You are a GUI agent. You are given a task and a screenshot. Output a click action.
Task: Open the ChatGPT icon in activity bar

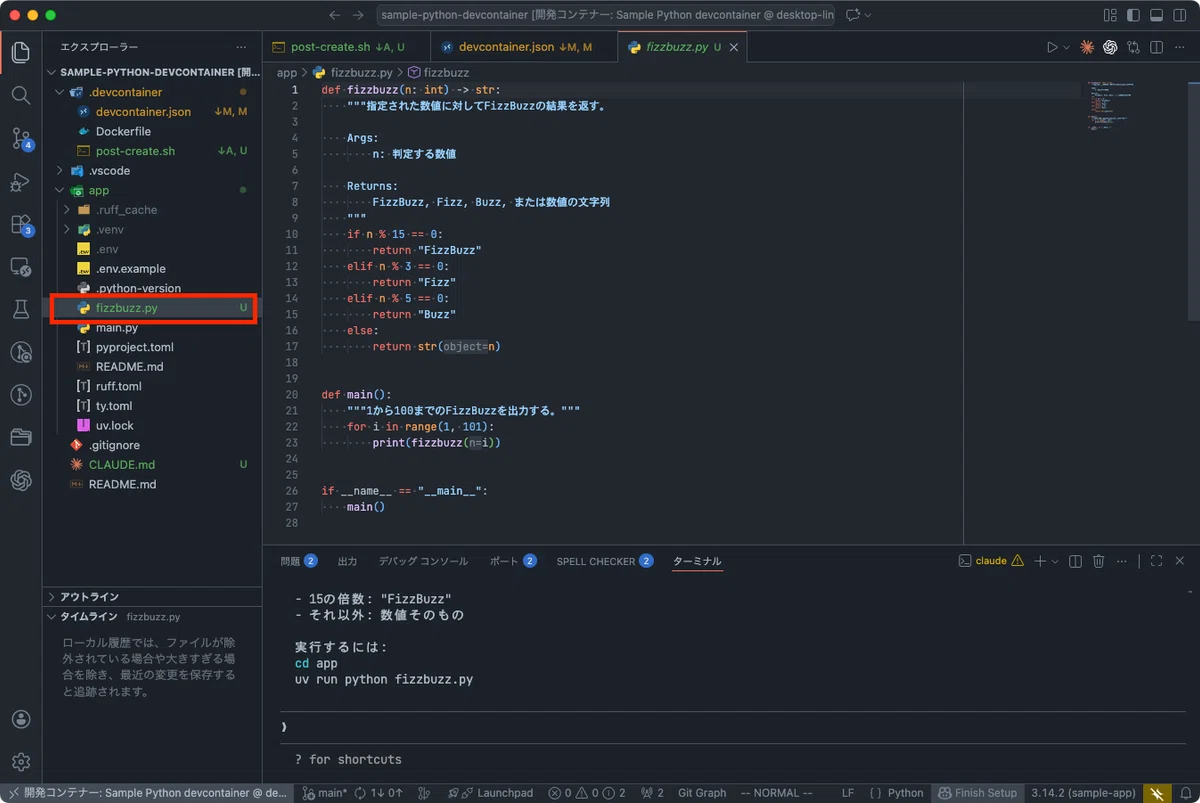coord(20,480)
